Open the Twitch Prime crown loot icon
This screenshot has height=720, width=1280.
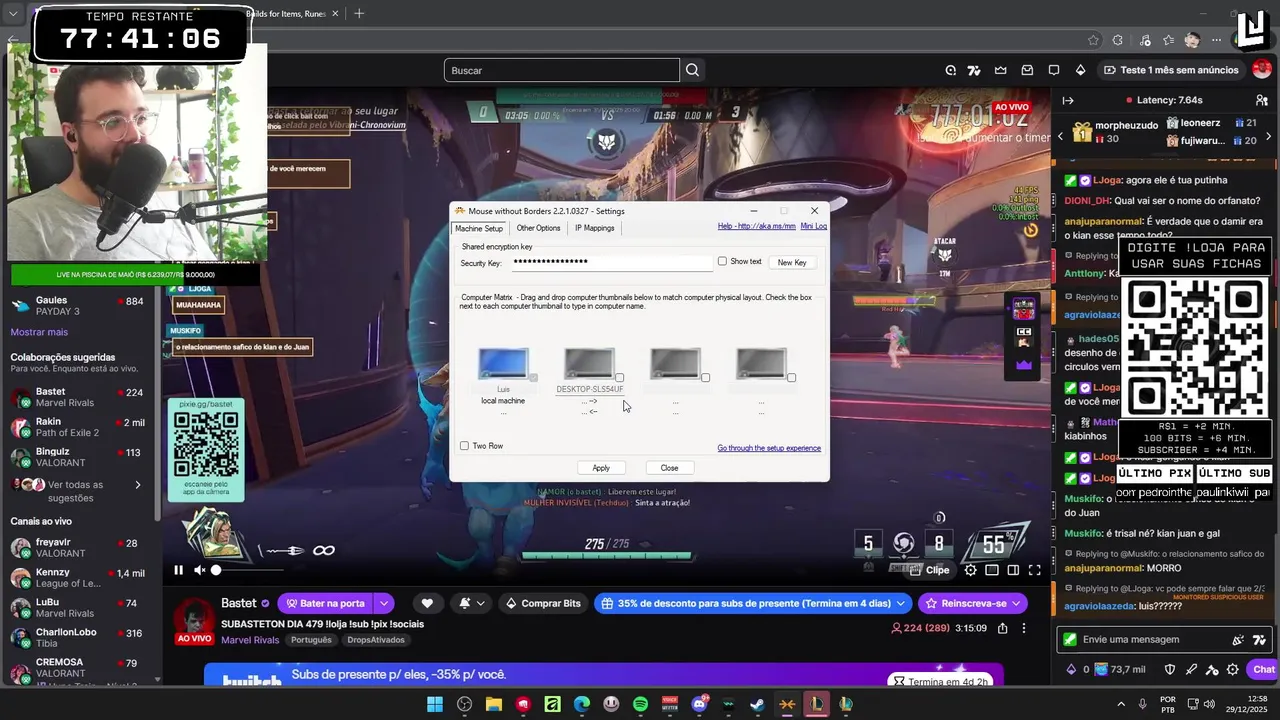coord(1001,70)
